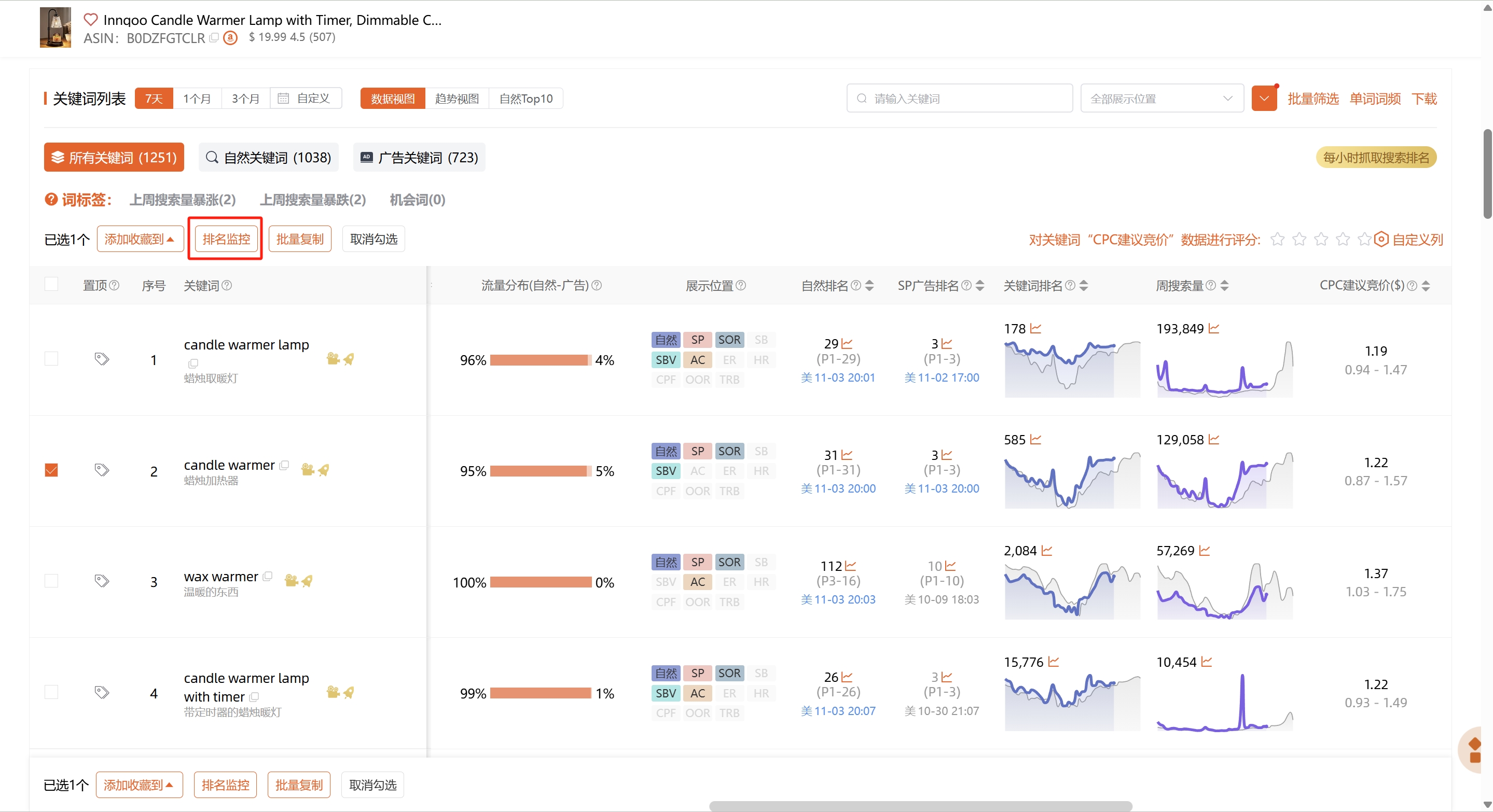Viewport: 1493px width, 812px height.
Task: Click chart icon next to search volume 193,849
Action: 1213,328
